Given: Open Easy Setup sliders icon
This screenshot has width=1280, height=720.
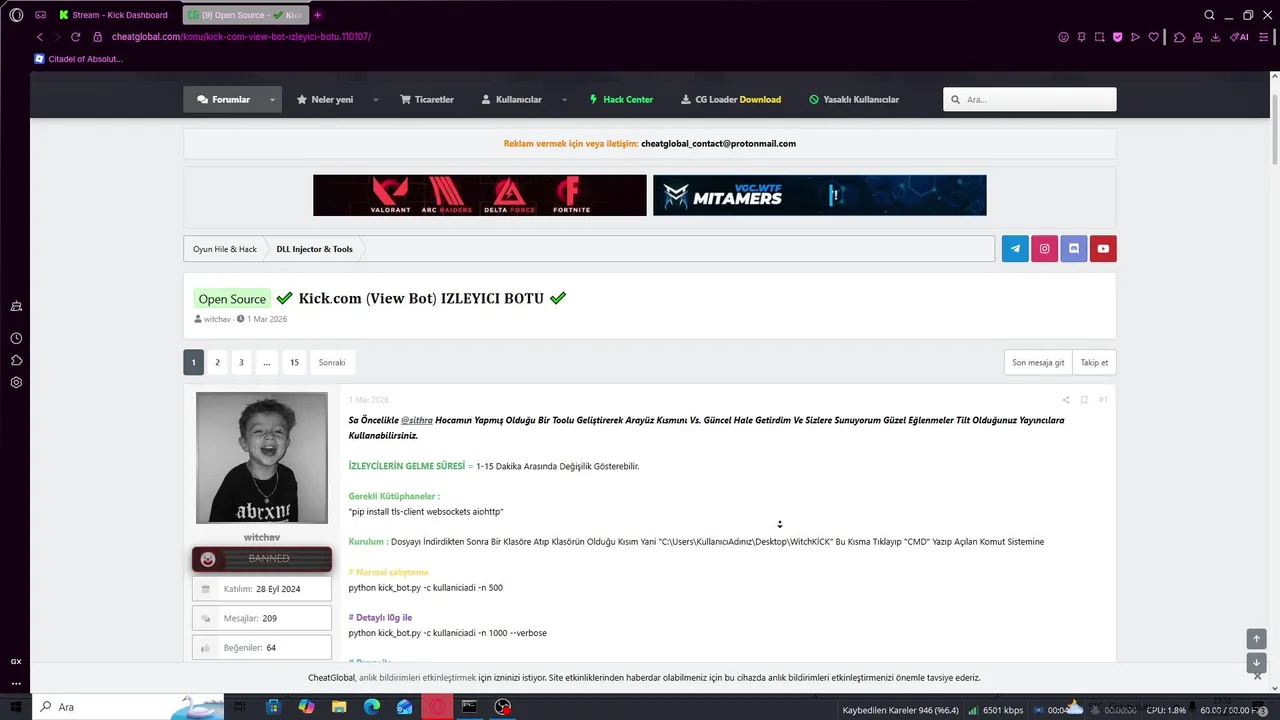Looking at the screenshot, I should (x=1262, y=37).
